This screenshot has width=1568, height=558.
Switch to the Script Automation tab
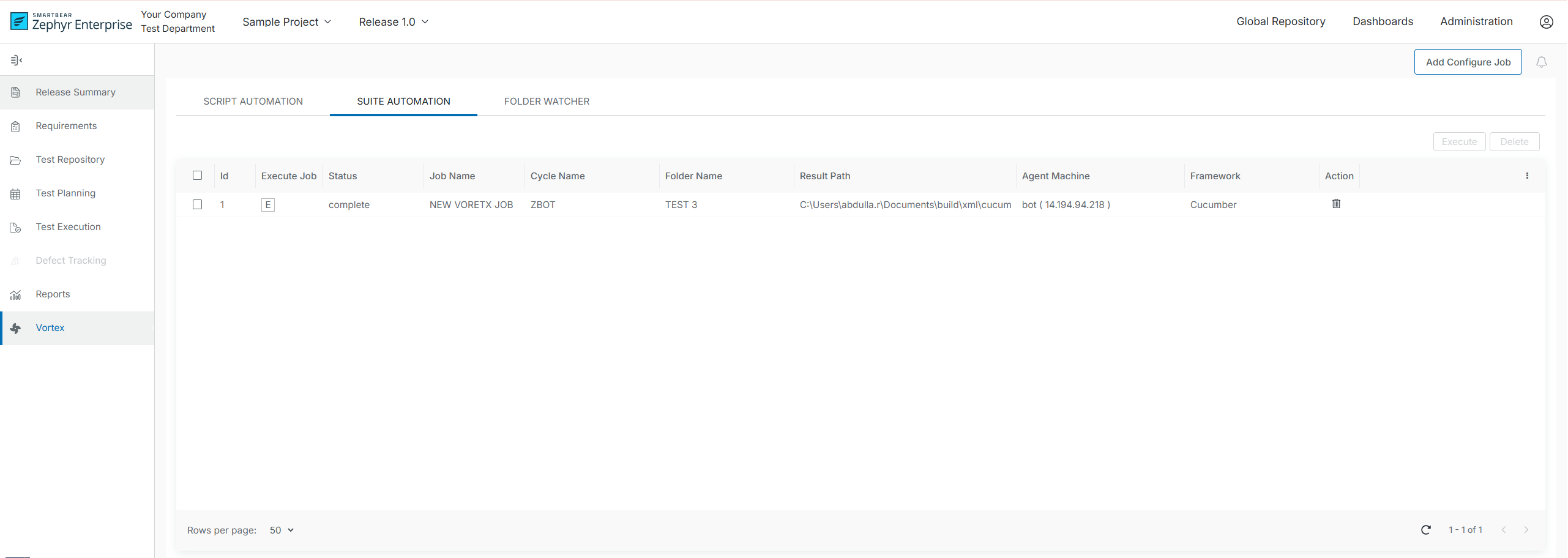pyautogui.click(x=253, y=102)
